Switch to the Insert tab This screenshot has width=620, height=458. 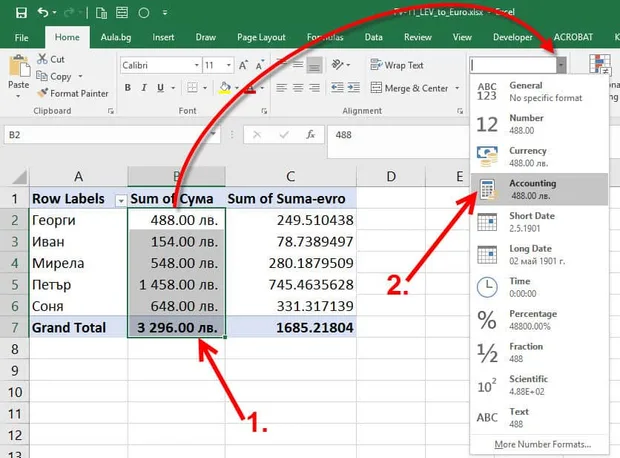163,37
